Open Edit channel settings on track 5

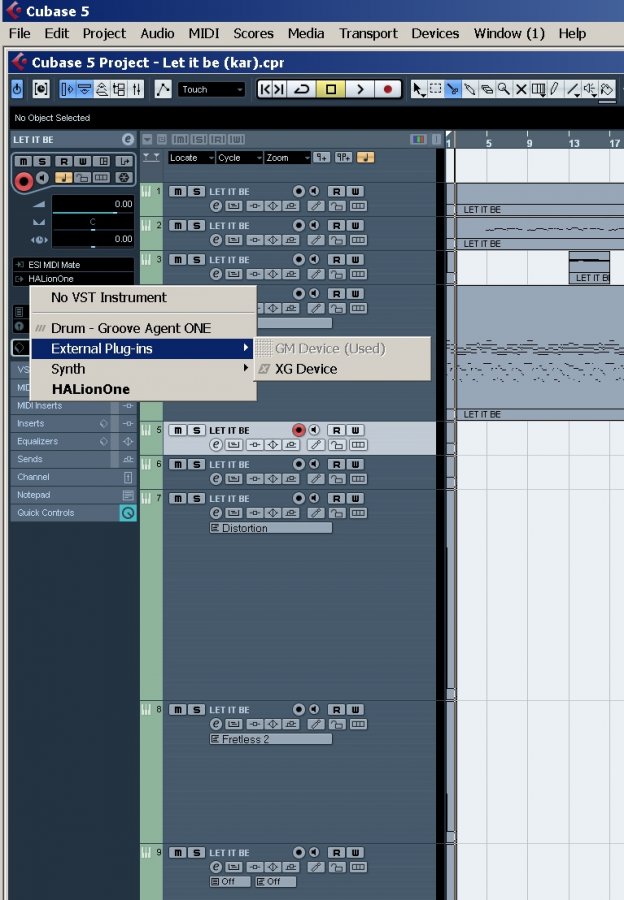216,445
